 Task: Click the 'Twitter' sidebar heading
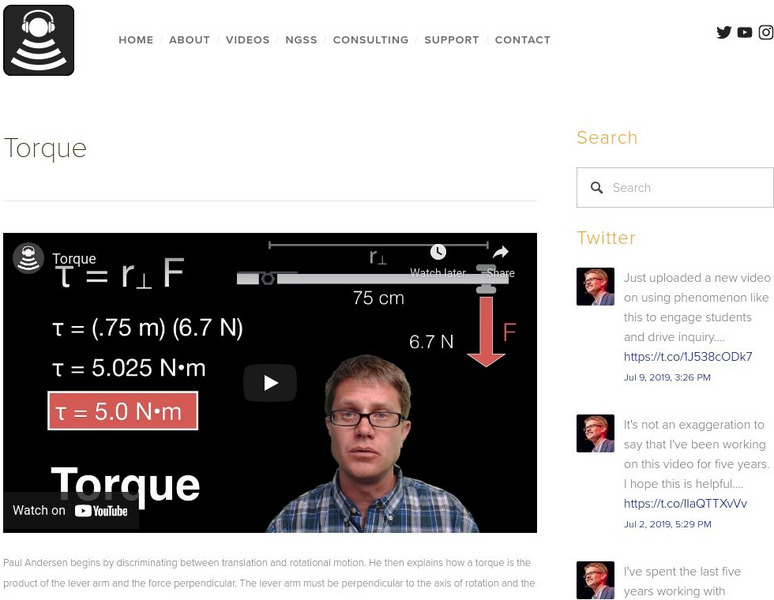tap(606, 238)
